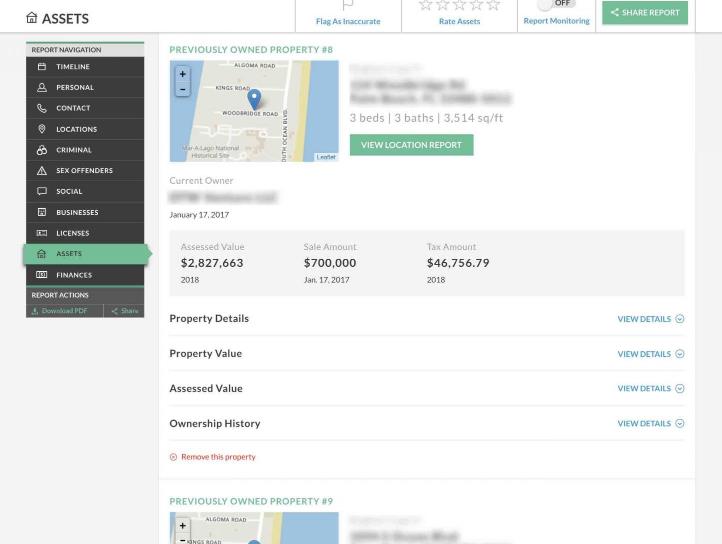The height and width of the screenshot is (544, 722).
Task: Switch to the Businesses section
Action: click(x=85, y=212)
